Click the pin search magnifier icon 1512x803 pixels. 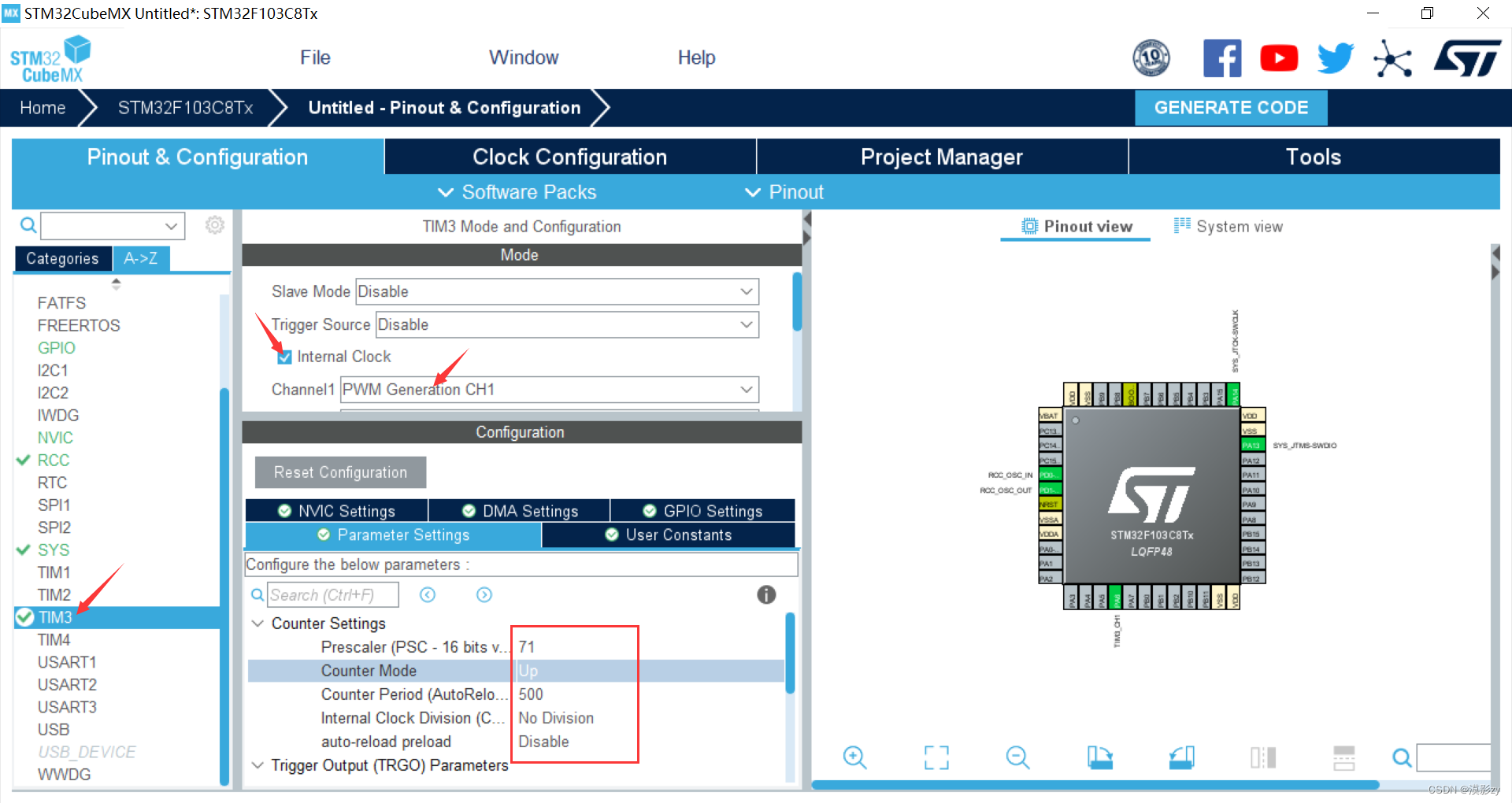(x=1402, y=757)
